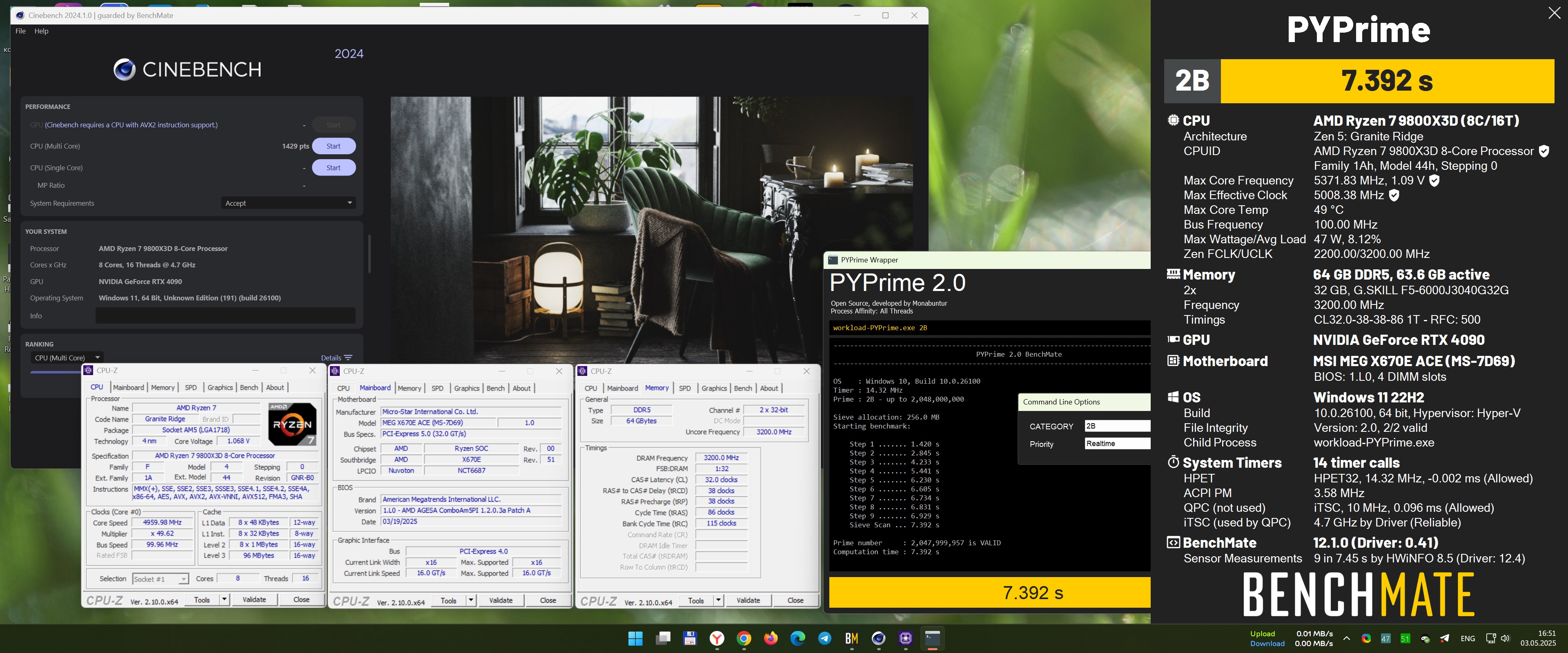Image resolution: width=1568 pixels, height=653 pixels.
Task: Click the CPU chip icon in BenchMate
Action: [1173, 120]
